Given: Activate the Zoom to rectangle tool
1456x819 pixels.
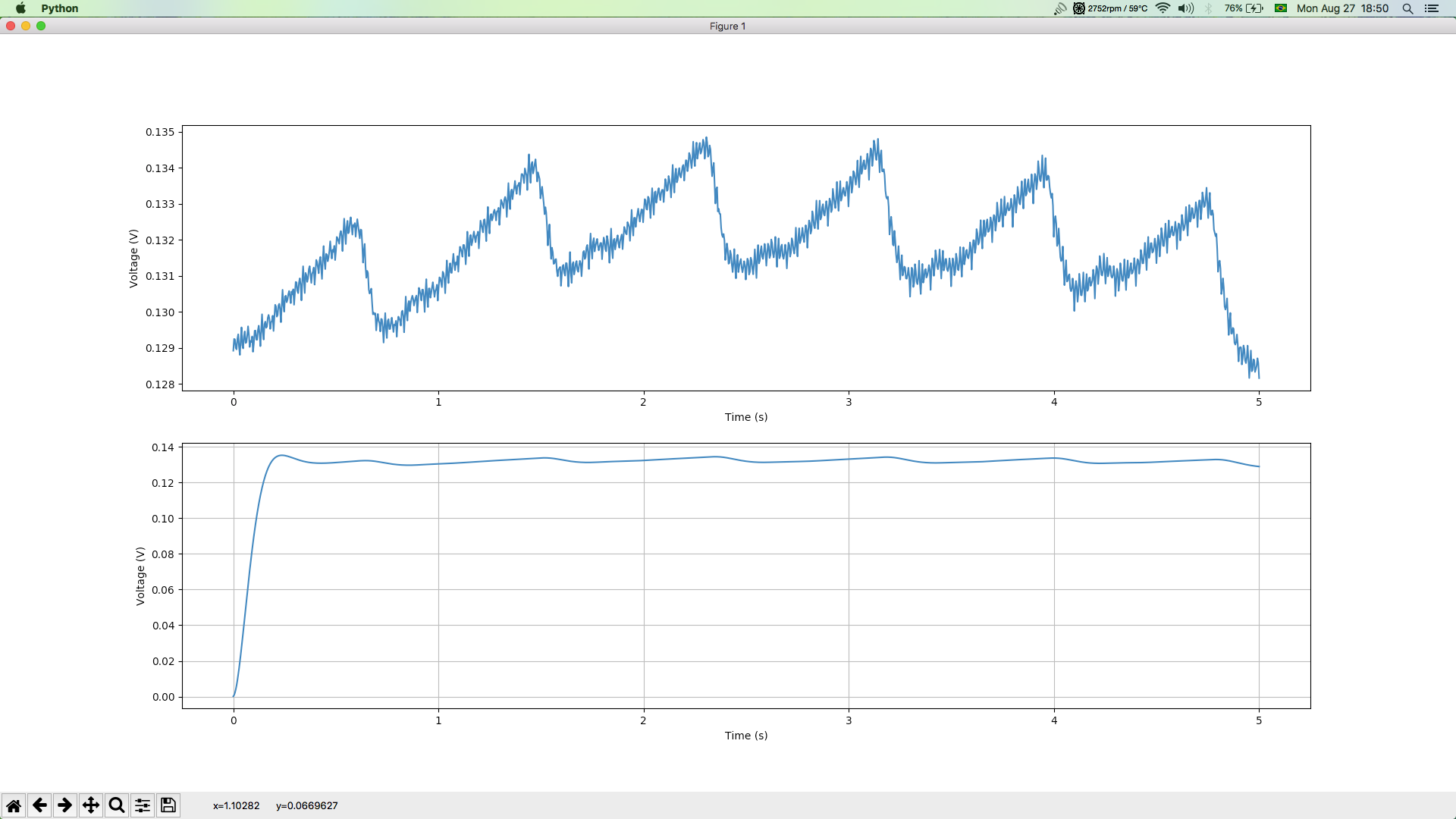Looking at the screenshot, I should [117, 805].
